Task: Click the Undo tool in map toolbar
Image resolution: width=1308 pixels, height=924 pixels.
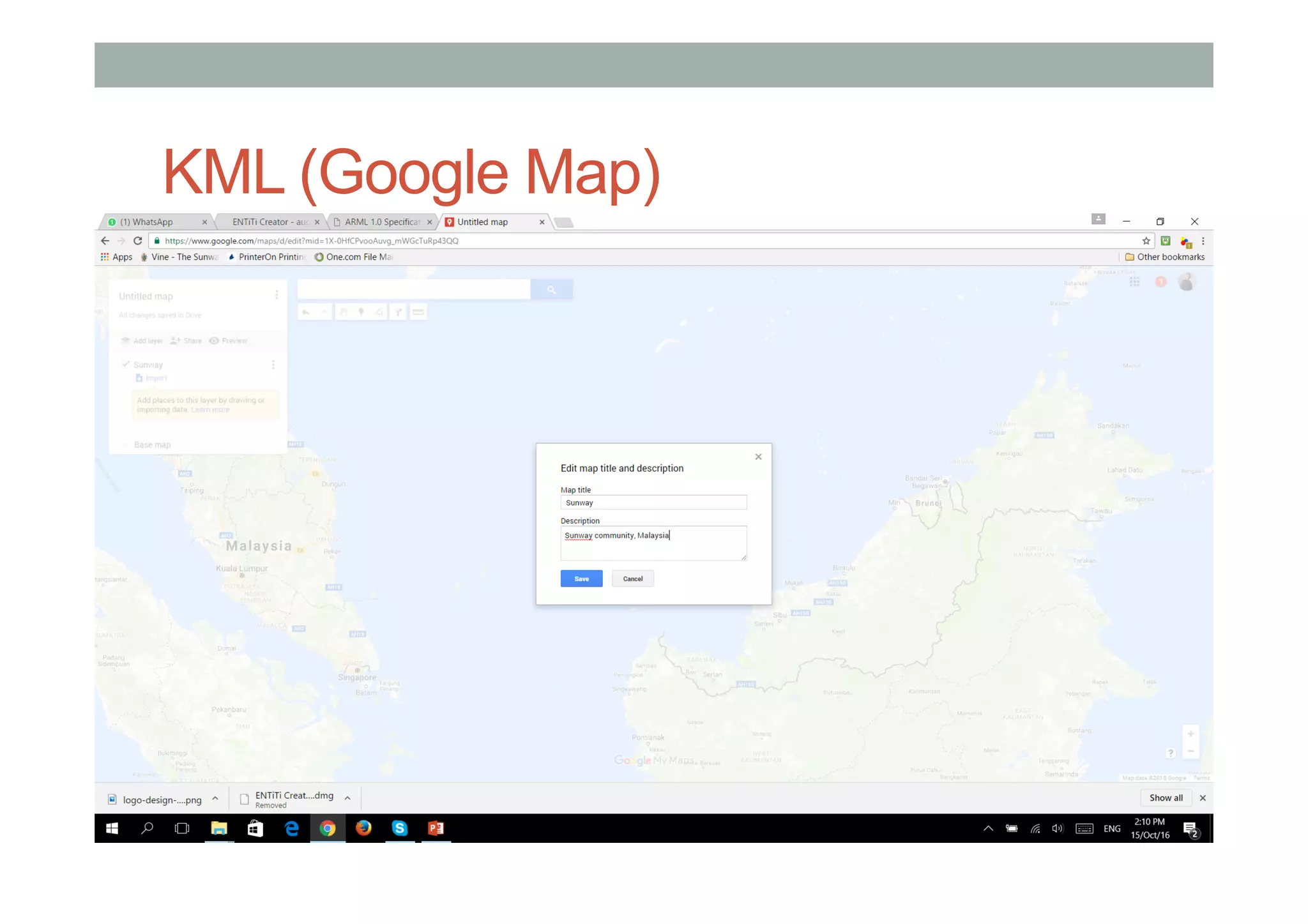Action: pyautogui.click(x=306, y=312)
